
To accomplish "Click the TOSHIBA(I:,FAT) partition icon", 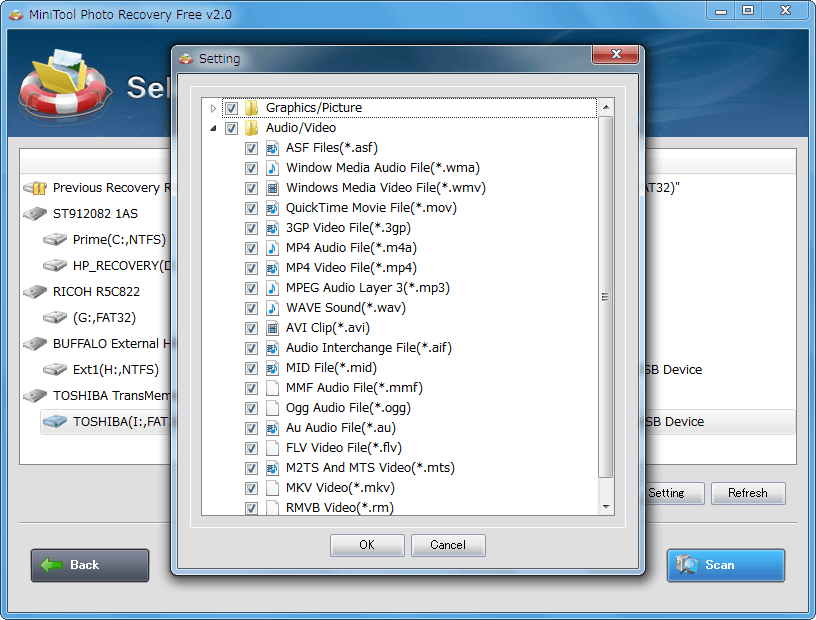I will [55, 422].
